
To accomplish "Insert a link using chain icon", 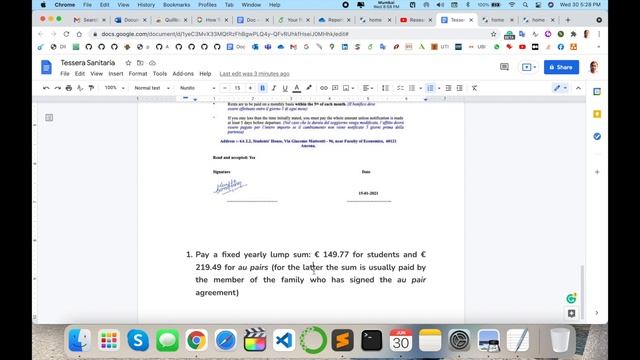I will [x=324, y=88].
